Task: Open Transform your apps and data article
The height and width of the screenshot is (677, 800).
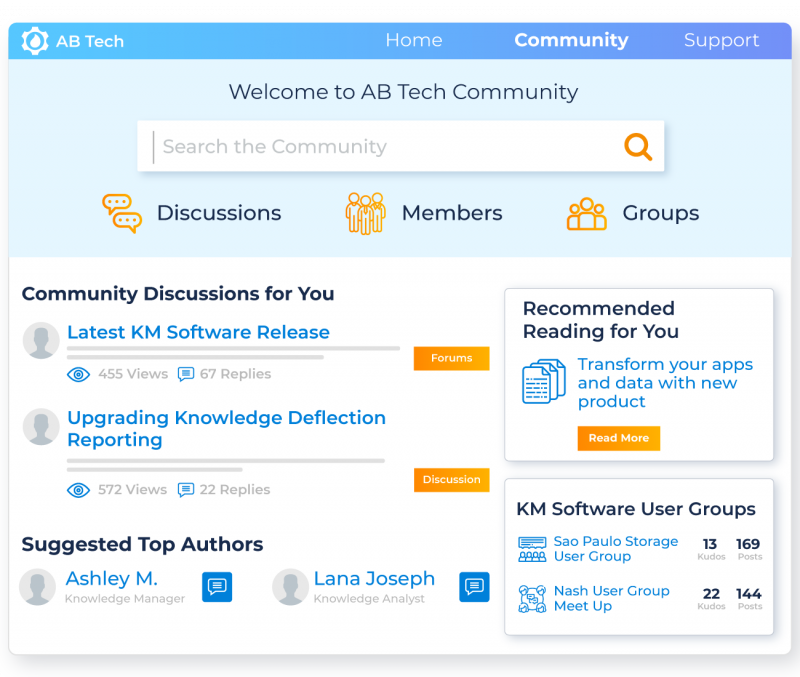Action: click(x=665, y=383)
